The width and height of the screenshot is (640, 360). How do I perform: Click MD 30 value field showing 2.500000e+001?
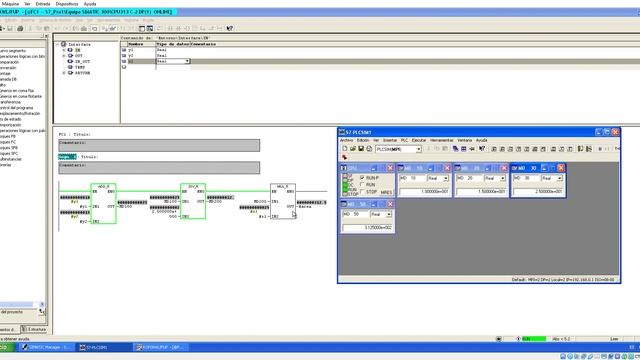pos(538,191)
